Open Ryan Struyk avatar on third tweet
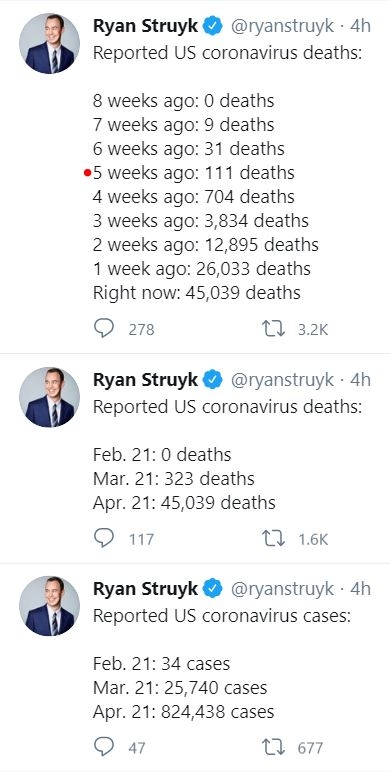 click(49, 606)
